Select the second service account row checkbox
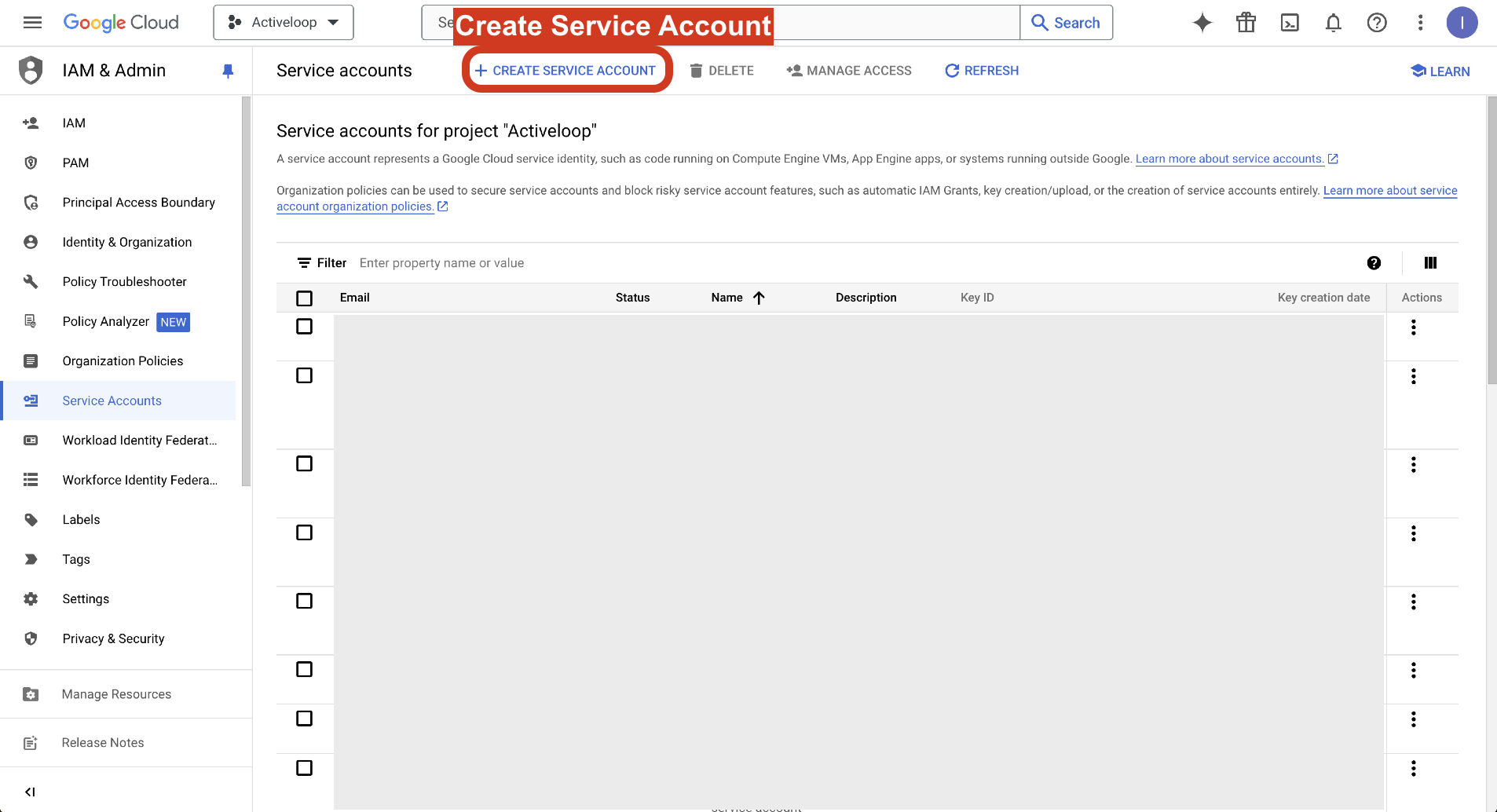 (x=304, y=376)
